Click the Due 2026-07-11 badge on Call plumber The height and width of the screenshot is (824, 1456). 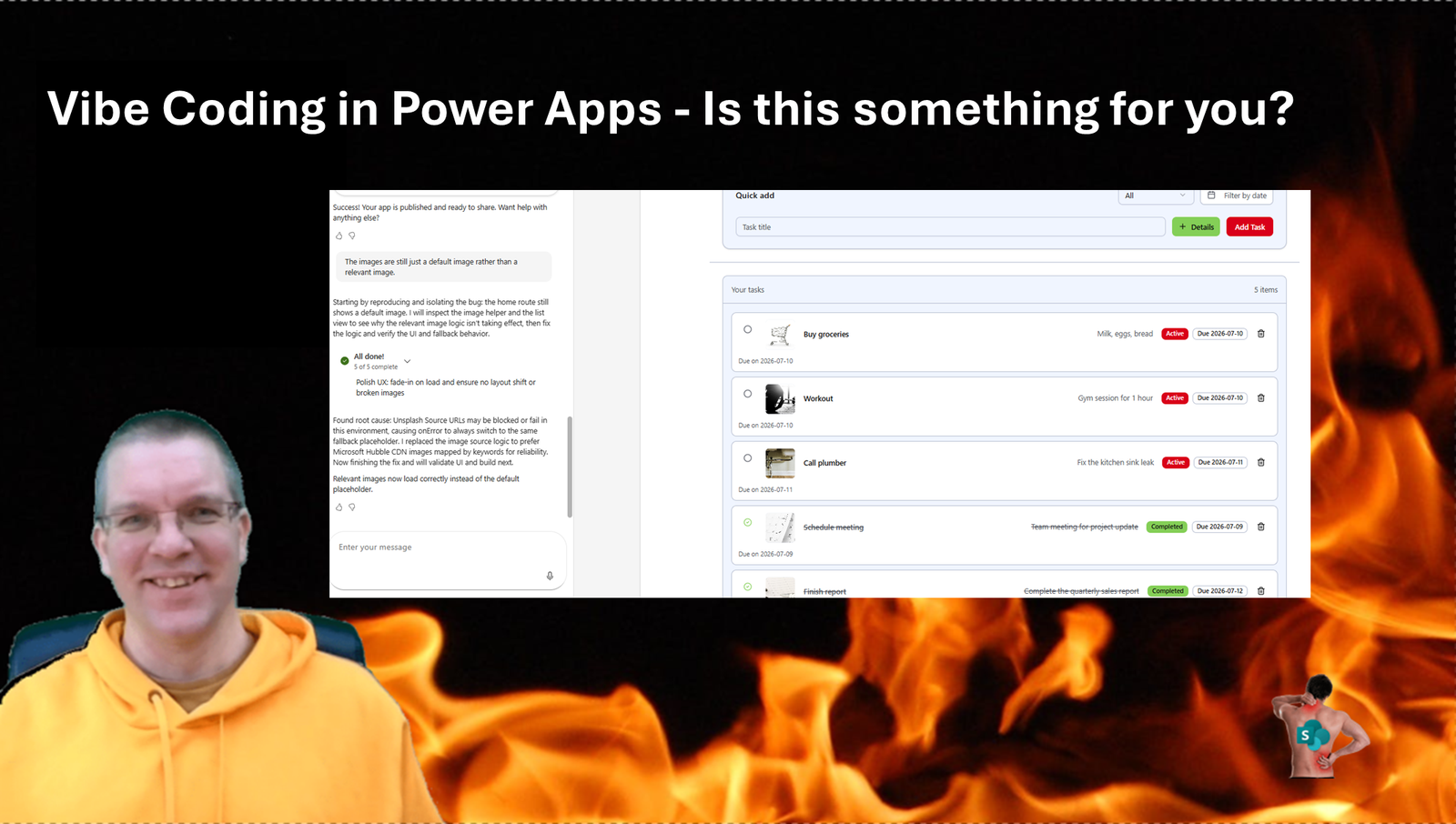click(1221, 462)
